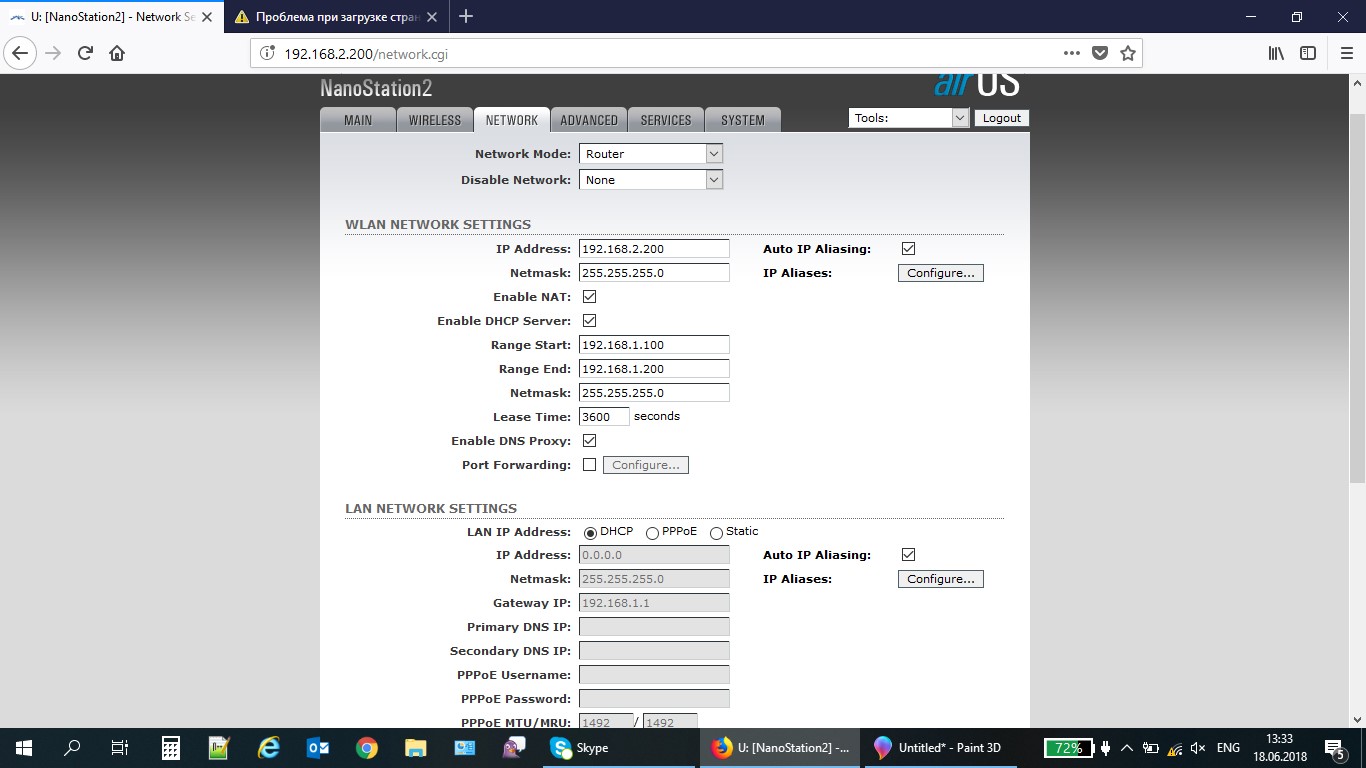
Task: Open the Tools dropdown
Action: click(909, 118)
